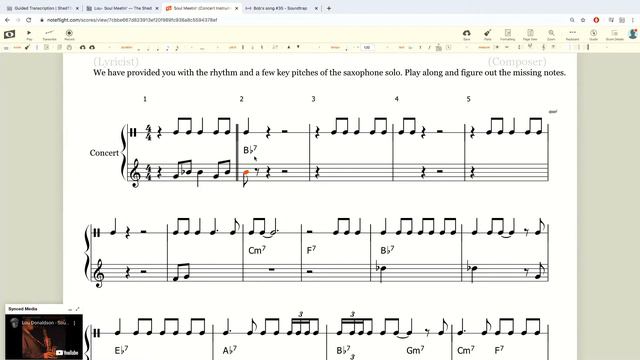Close the Guided Transcription tab
The height and width of the screenshot is (360, 640).
point(77,8)
